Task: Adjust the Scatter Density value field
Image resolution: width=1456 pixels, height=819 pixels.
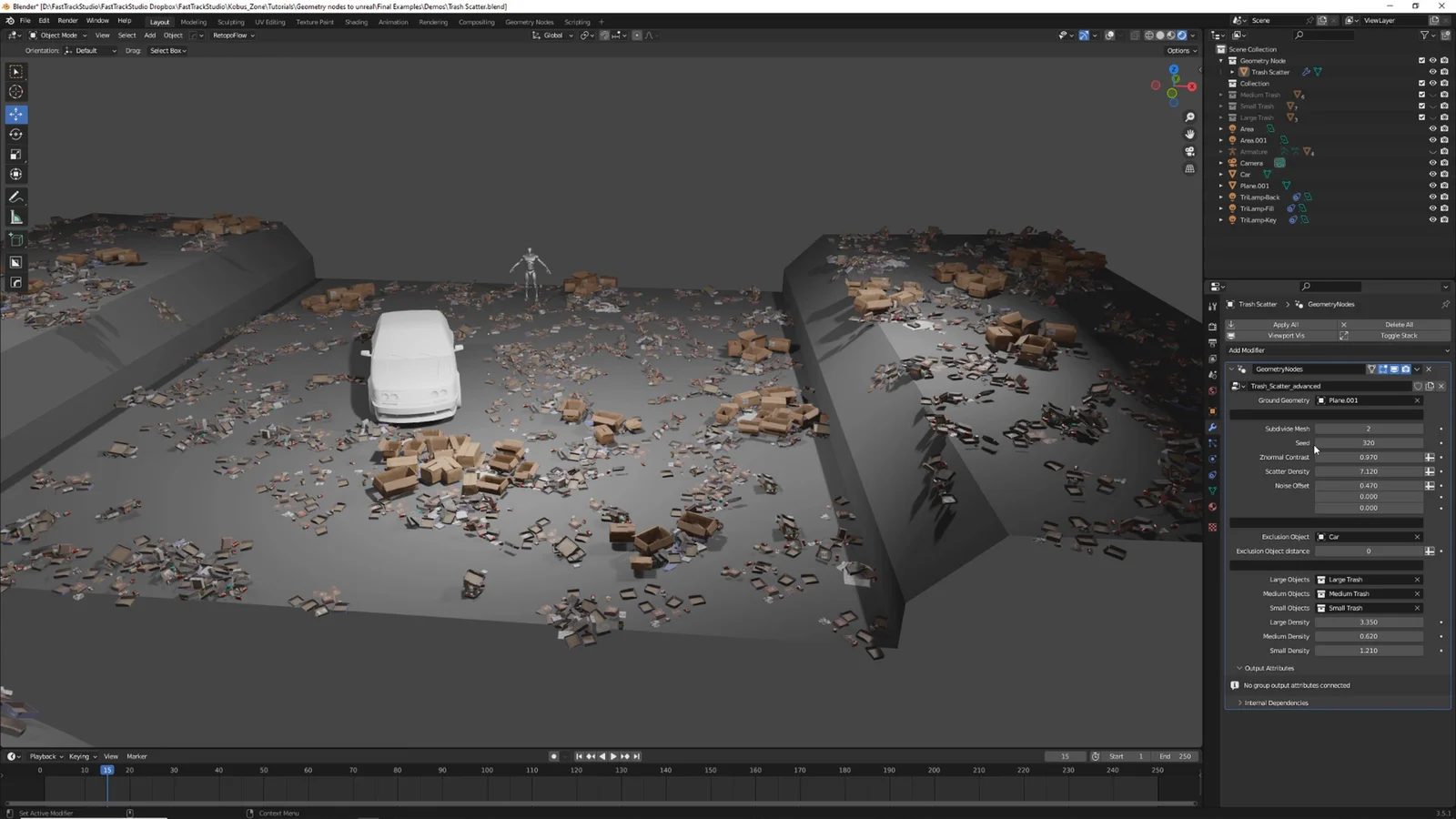Action: [1370, 471]
